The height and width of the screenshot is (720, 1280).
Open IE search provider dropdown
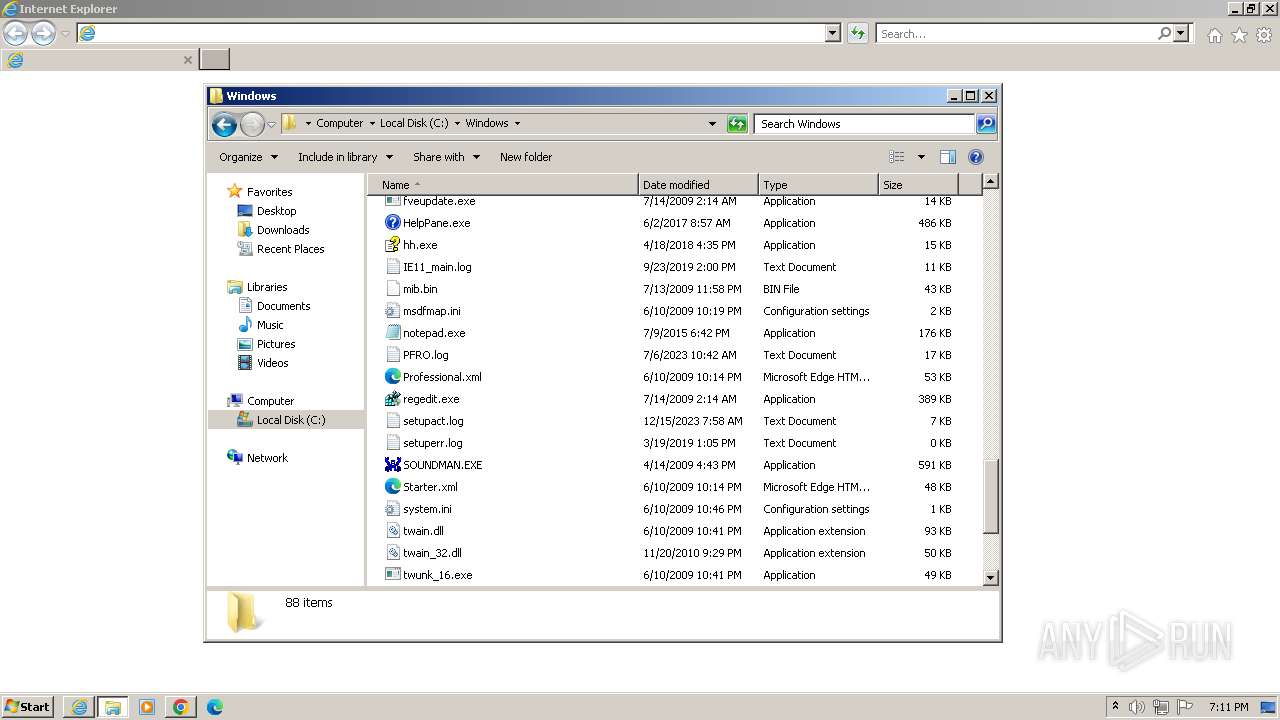point(1181,33)
